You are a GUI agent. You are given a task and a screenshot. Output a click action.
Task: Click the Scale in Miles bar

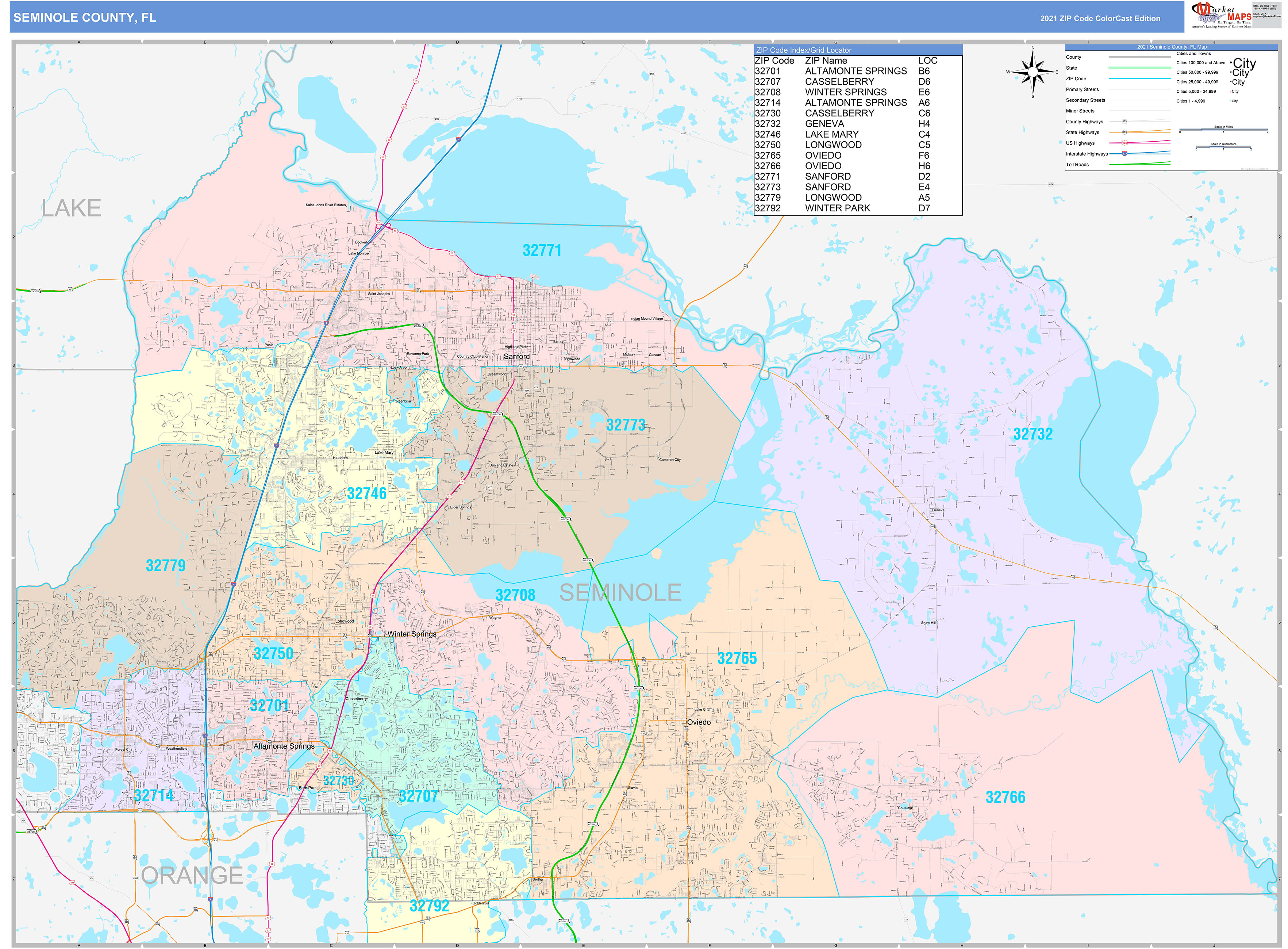1223,130
